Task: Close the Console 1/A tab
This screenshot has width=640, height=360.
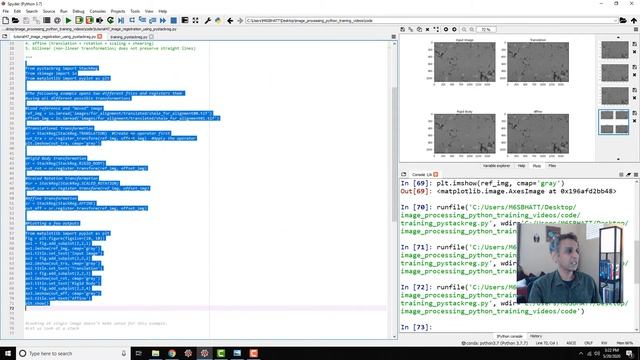Action: 436,174
